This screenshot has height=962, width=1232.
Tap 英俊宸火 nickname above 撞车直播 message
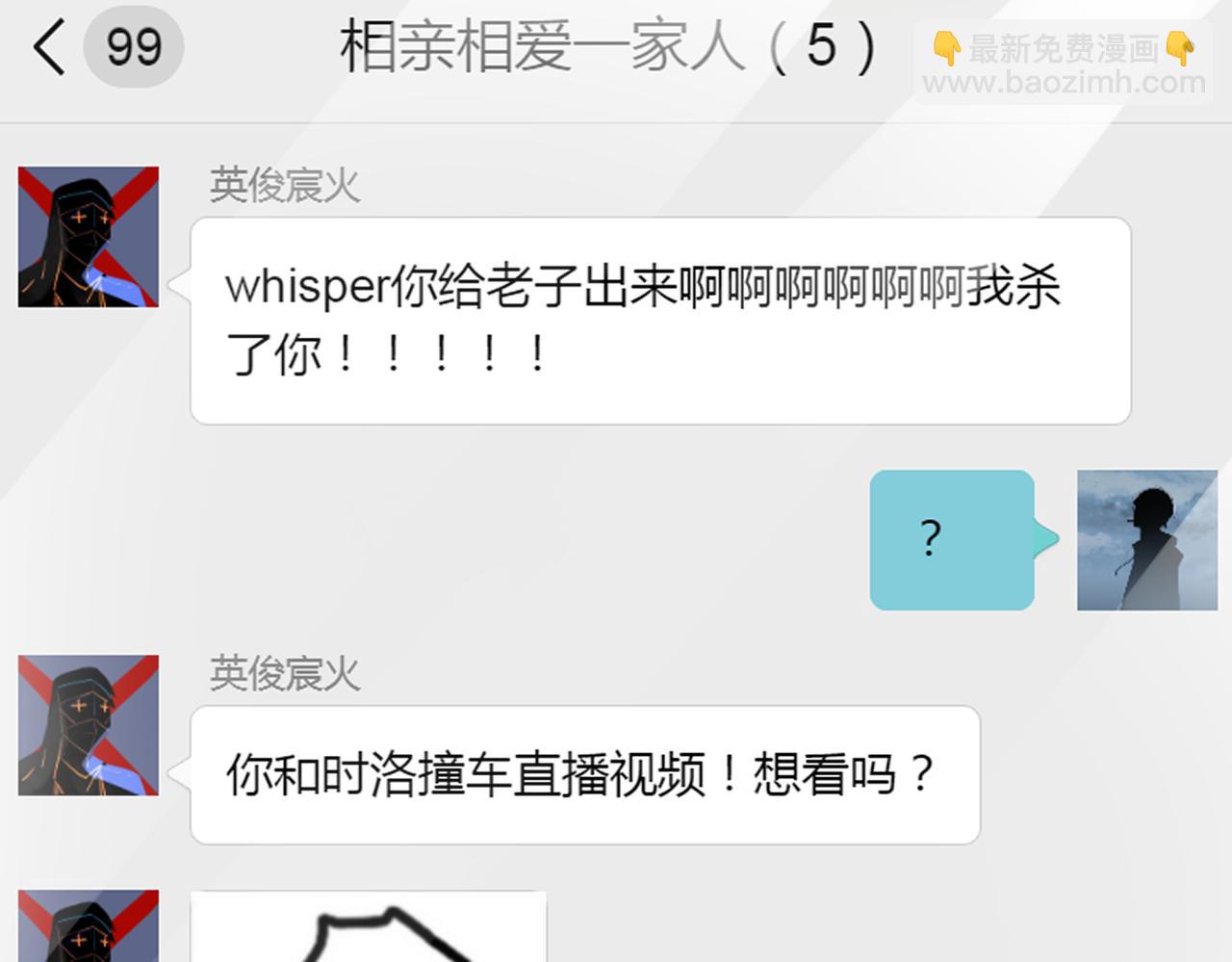point(285,674)
